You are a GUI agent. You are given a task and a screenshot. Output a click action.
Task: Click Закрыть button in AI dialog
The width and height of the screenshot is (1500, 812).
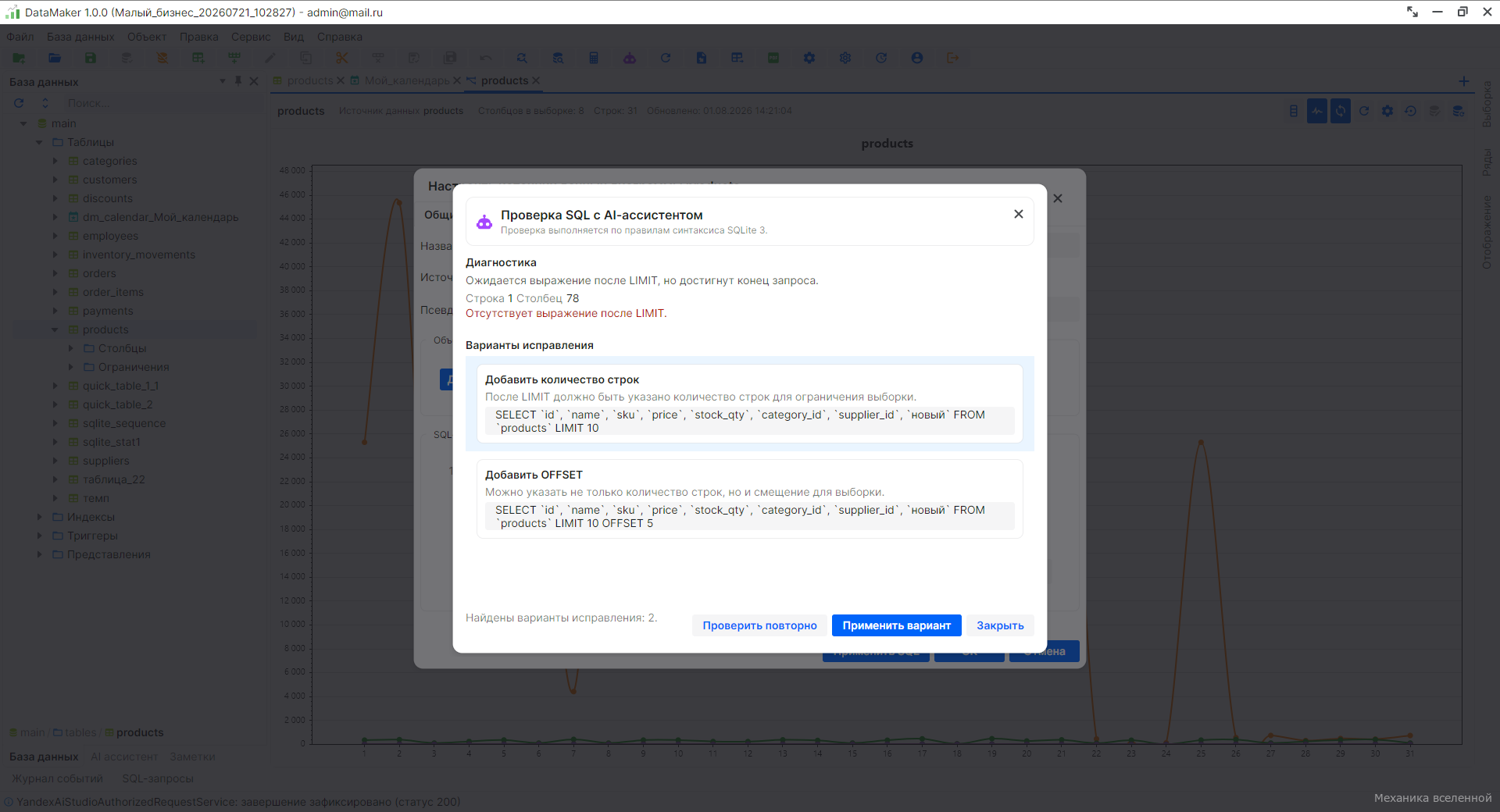1000,625
